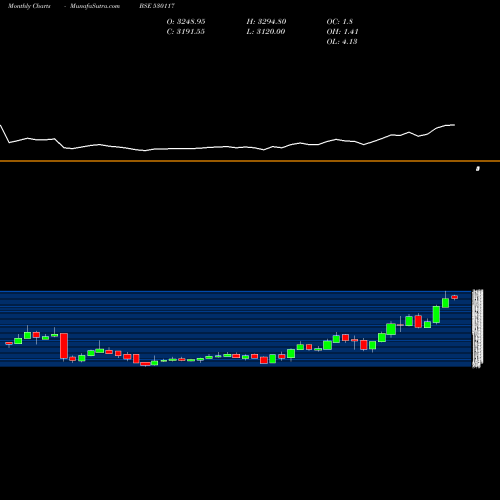This screenshot has width=500, height=500.
Task: Click the final small red candlestick
Action: click(x=454, y=297)
